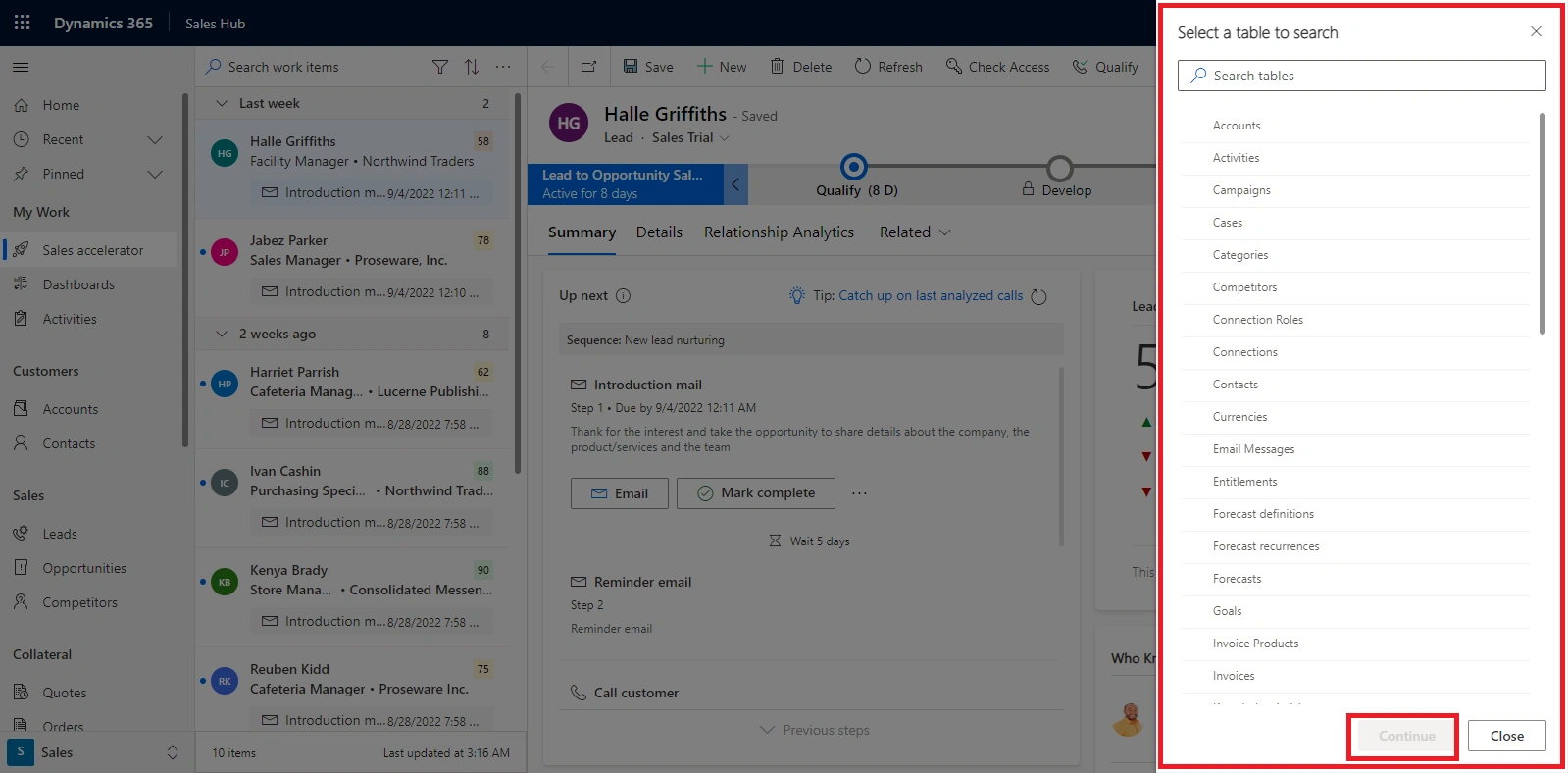
Task: Open Catch up on last analyzed calls link
Action: tap(931, 295)
